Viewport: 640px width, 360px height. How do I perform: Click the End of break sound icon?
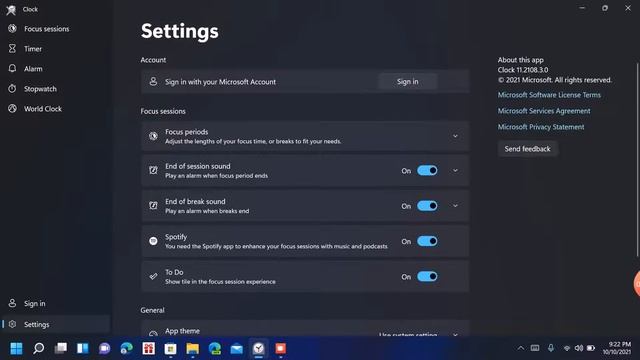153,206
